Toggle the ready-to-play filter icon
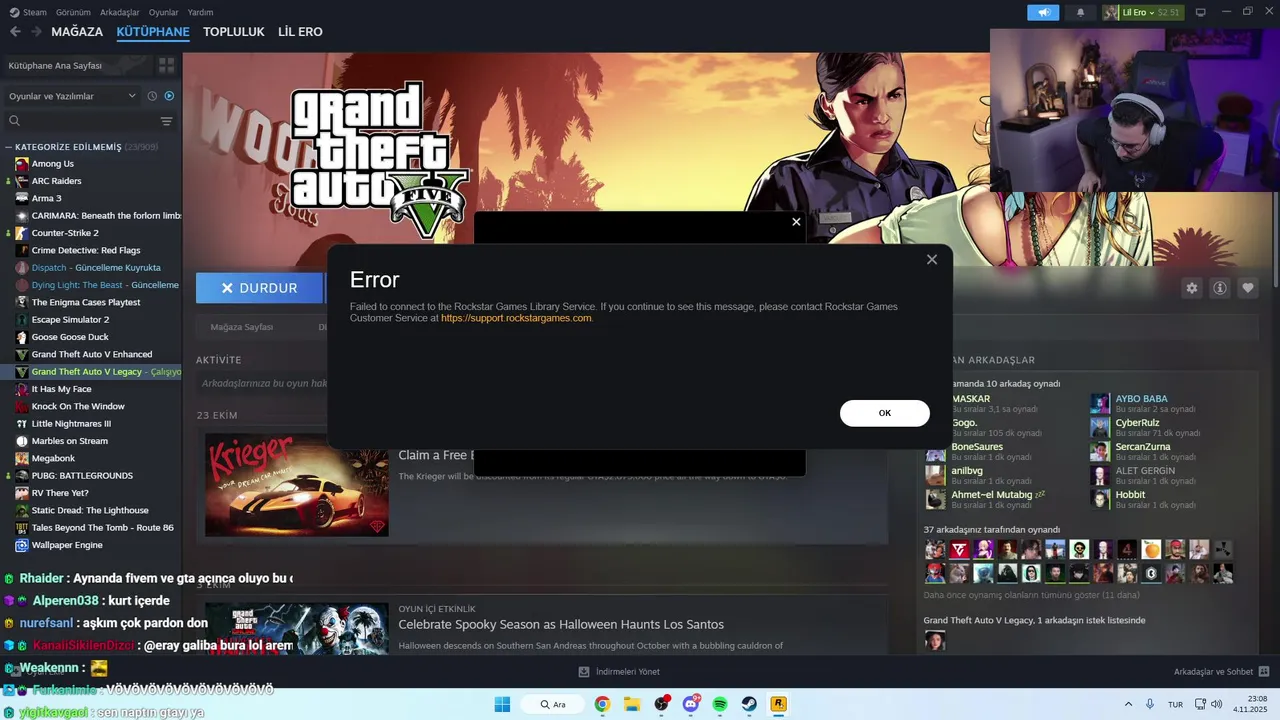 click(169, 96)
